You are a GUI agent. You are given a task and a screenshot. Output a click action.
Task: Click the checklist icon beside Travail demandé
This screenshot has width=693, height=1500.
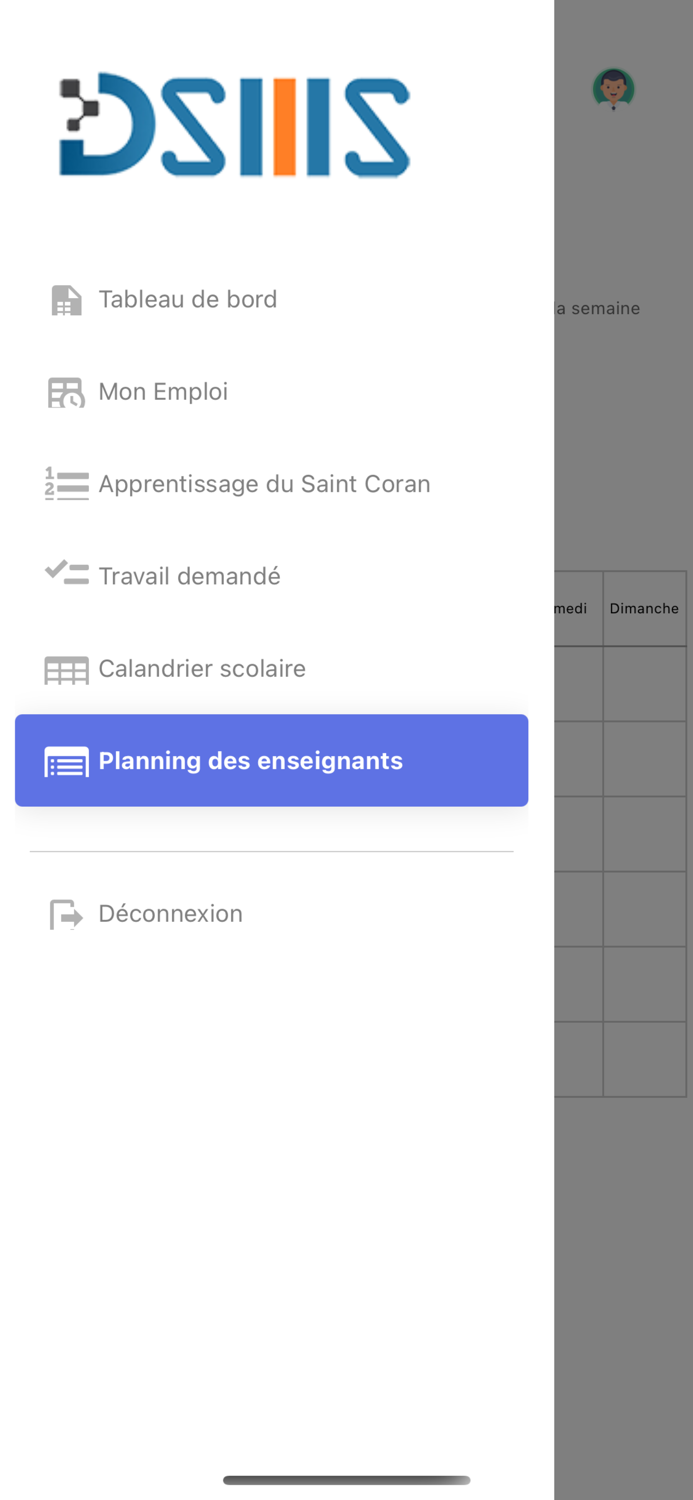(66, 574)
